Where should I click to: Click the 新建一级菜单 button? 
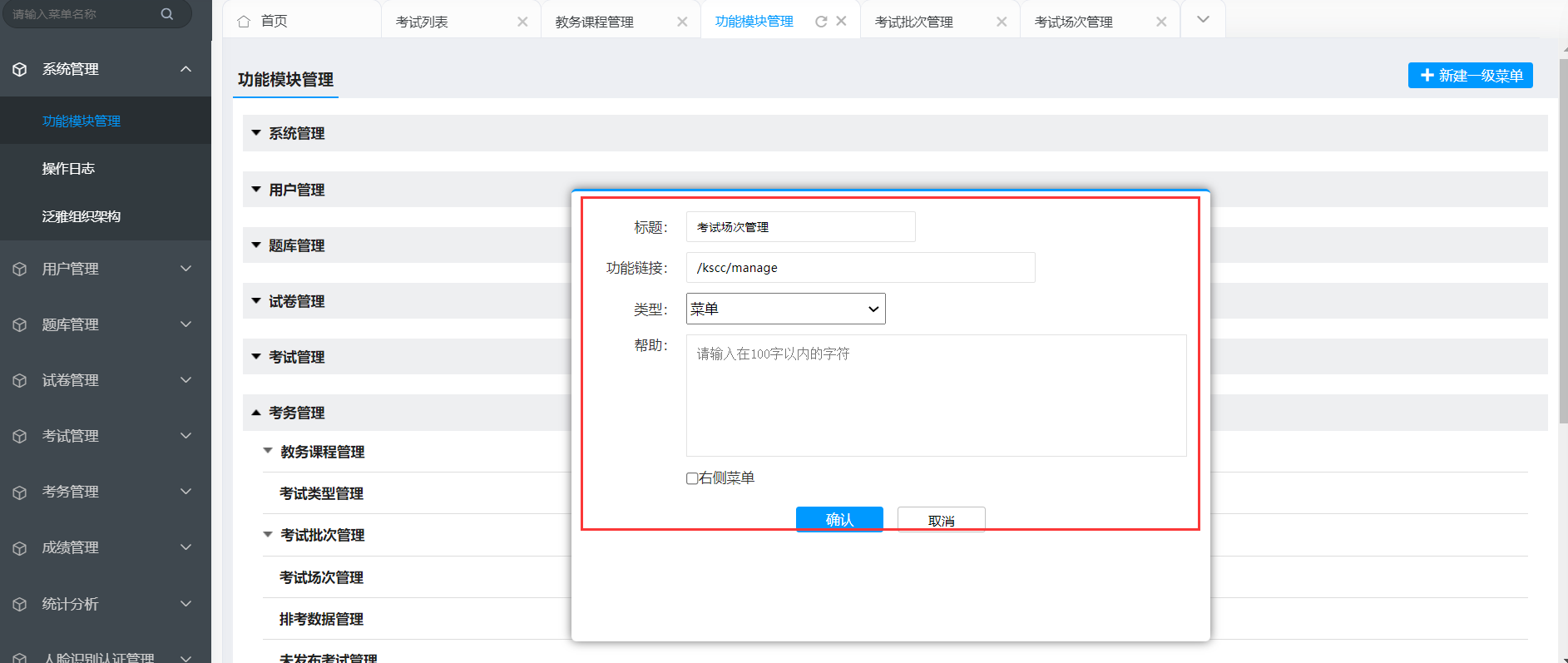[x=1470, y=76]
